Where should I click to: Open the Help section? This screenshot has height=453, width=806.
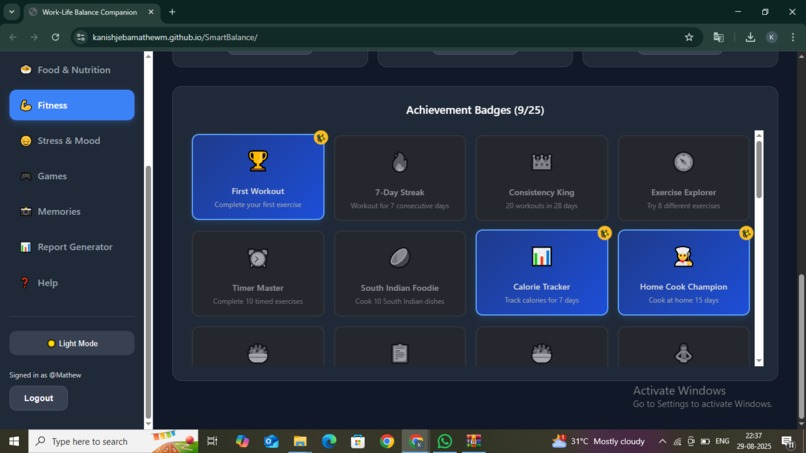(72, 282)
